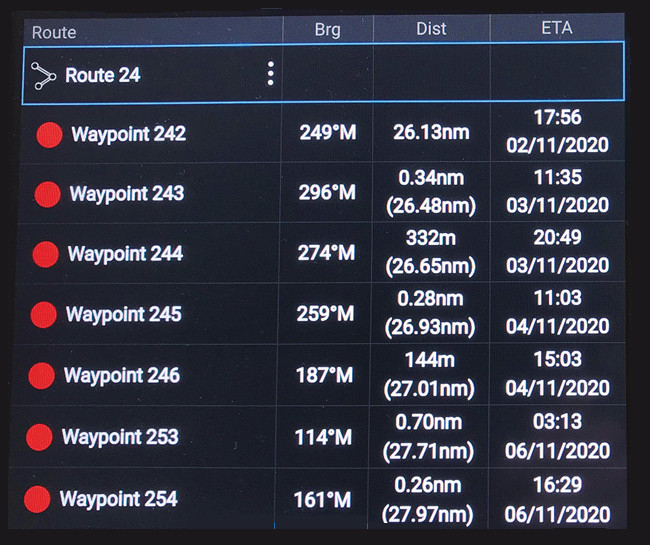
Task: Click the 161°M bearing value
Action: tap(323, 499)
